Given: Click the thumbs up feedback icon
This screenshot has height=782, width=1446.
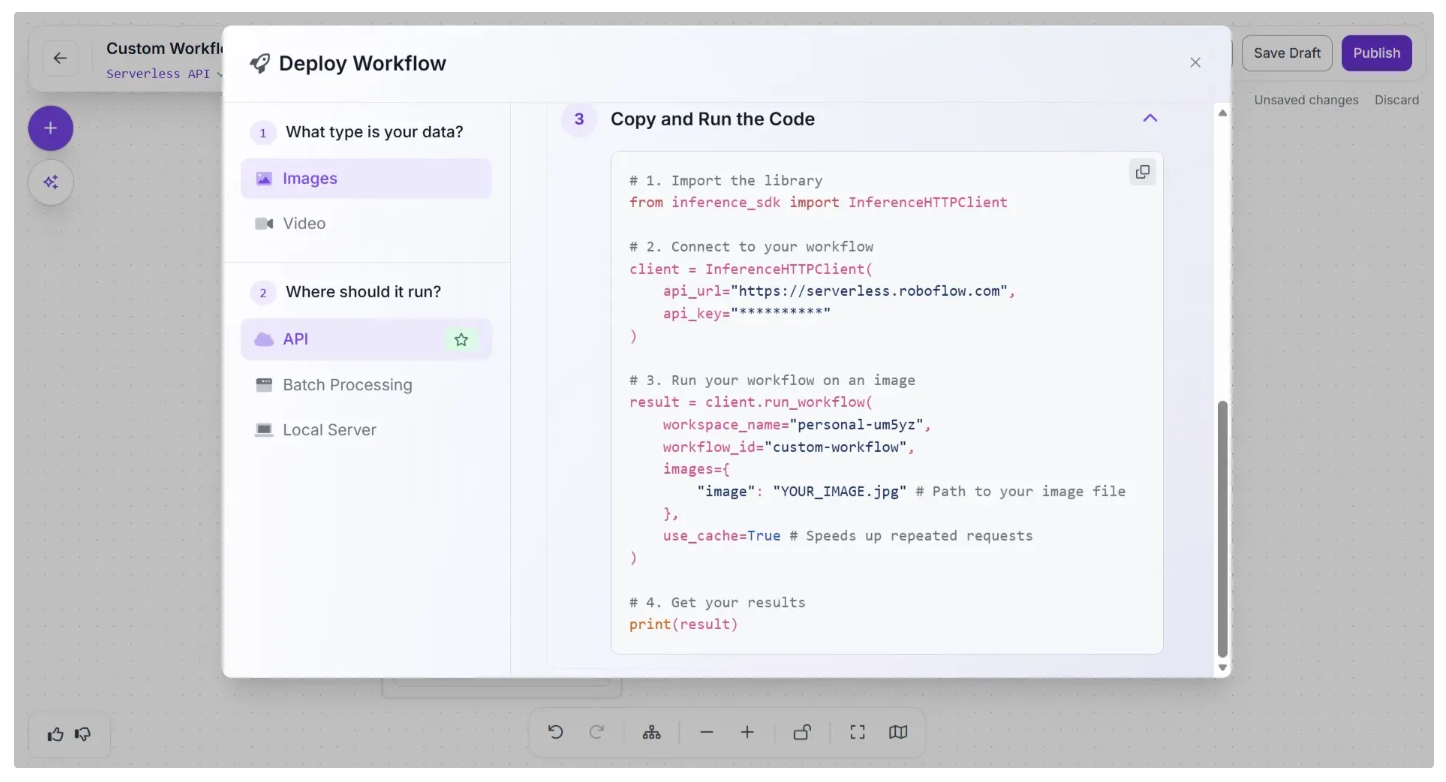Looking at the screenshot, I should (x=56, y=735).
